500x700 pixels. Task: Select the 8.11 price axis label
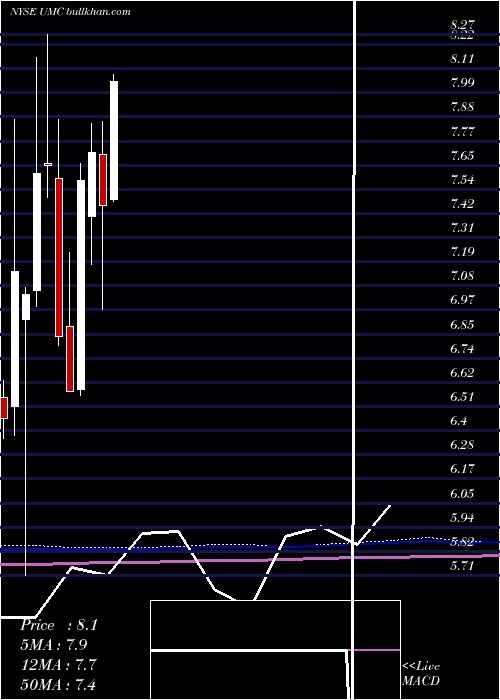tap(462, 59)
